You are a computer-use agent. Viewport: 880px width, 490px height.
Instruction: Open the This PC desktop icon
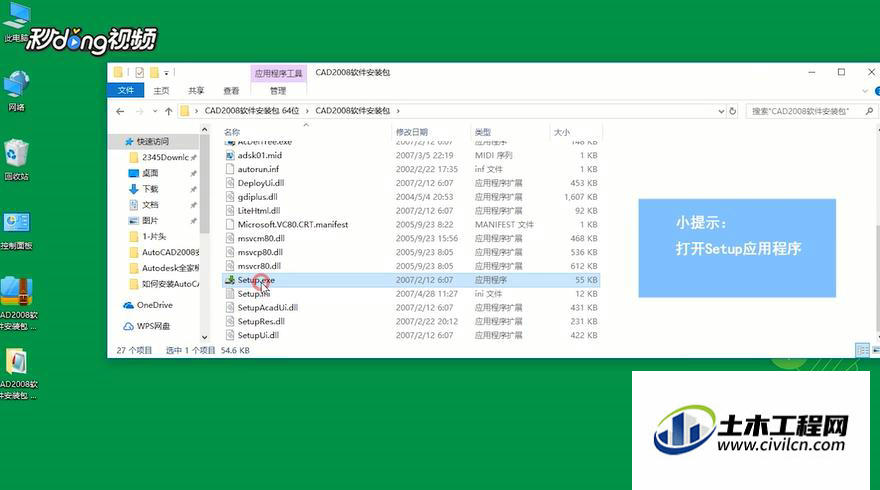tap(16, 21)
